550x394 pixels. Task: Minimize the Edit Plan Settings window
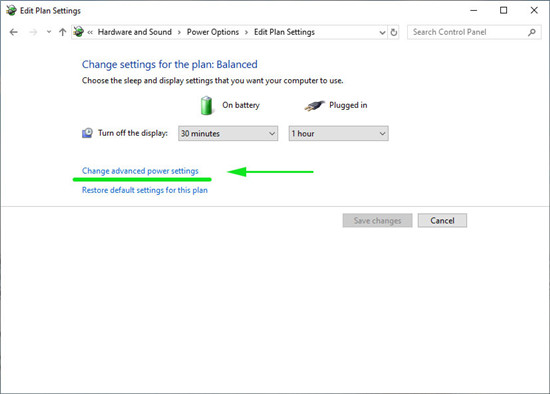(x=474, y=11)
